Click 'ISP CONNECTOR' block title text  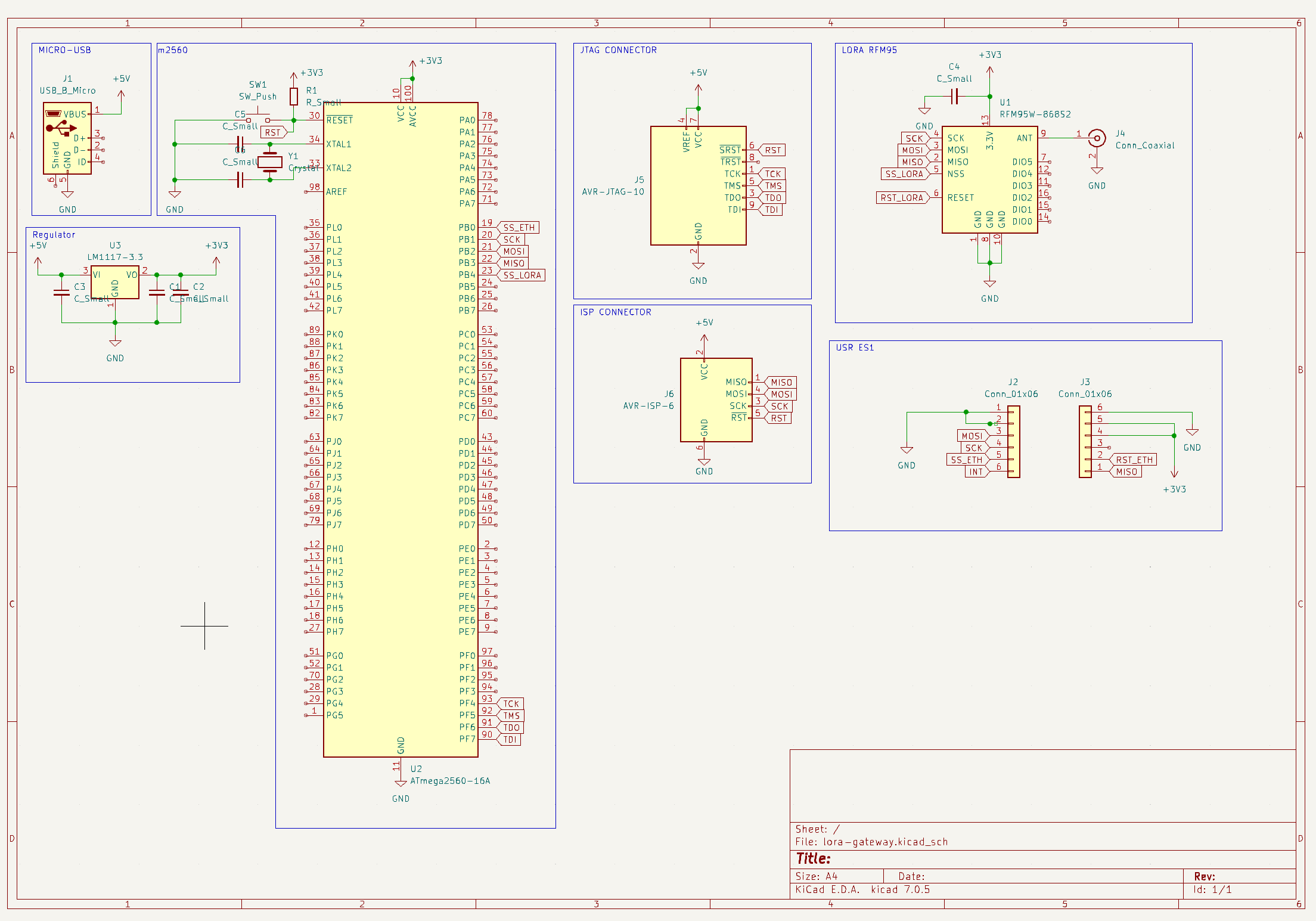(616, 312)
